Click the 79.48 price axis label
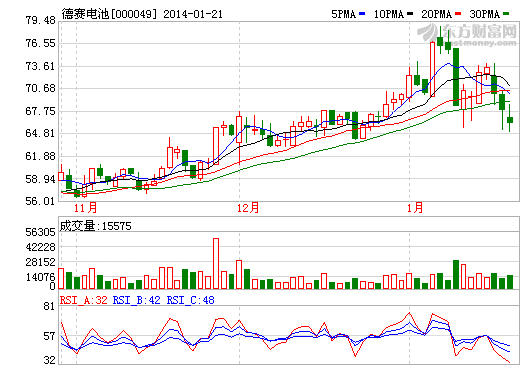This screenshot has width=520, height=365. coord(40,20)
